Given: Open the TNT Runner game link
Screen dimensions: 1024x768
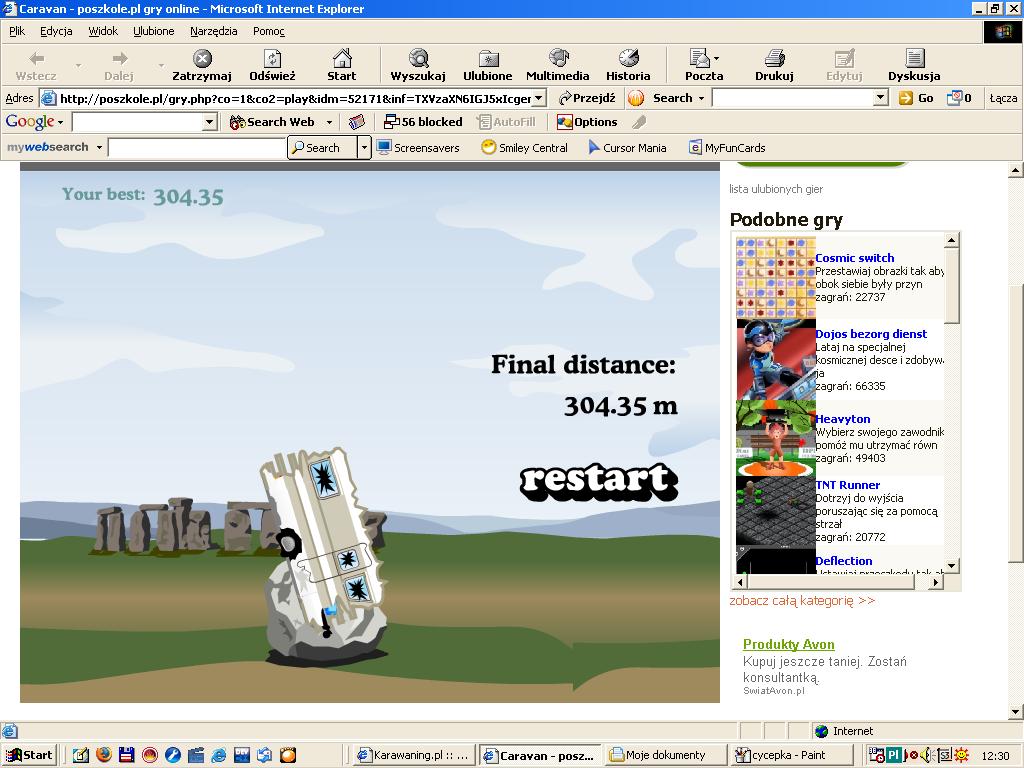Looking at the screenshot, I should [848, 485].
